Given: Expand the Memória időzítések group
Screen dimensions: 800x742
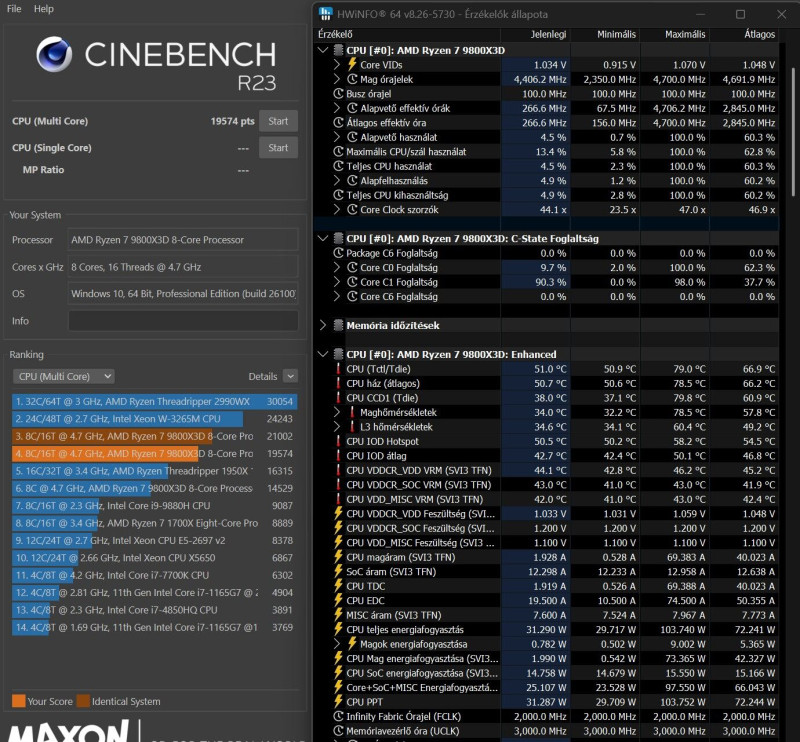Looking at the screenshot, I should (x=322, y=325).
